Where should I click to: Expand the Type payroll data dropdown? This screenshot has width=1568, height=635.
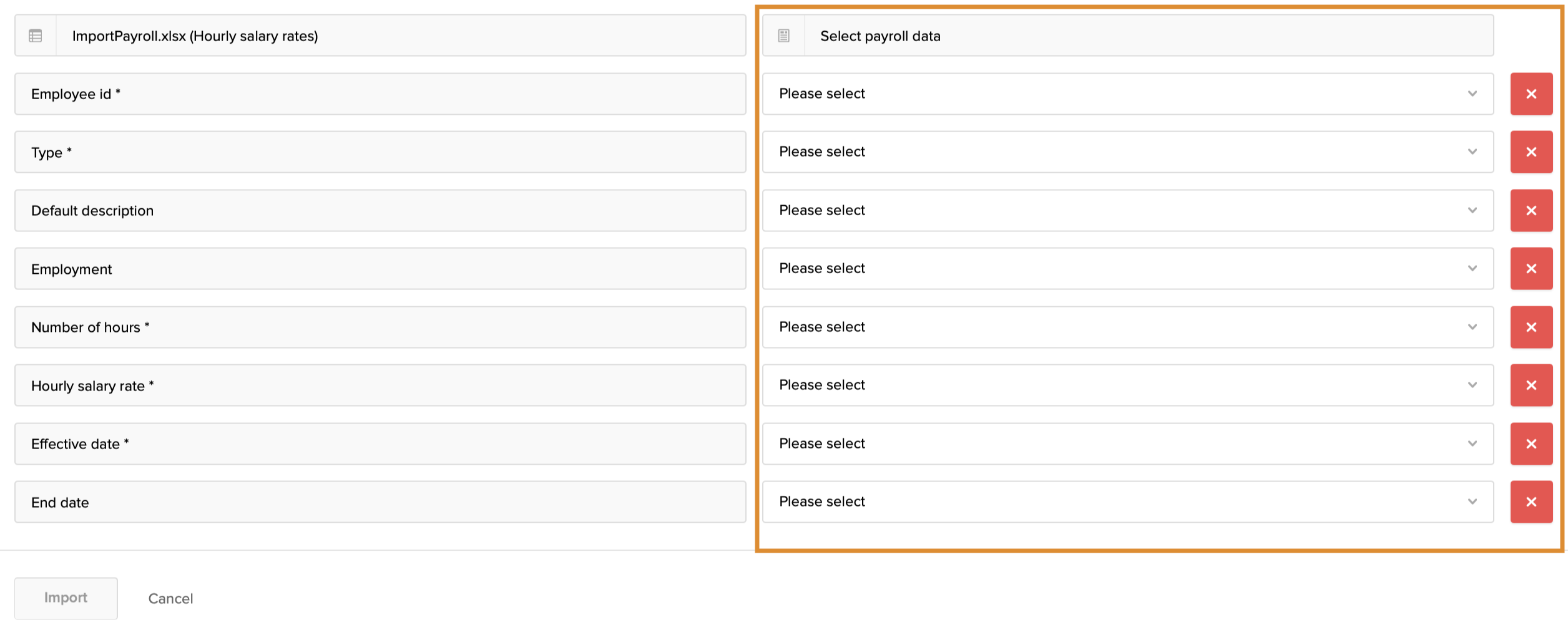click(1127, 152)
